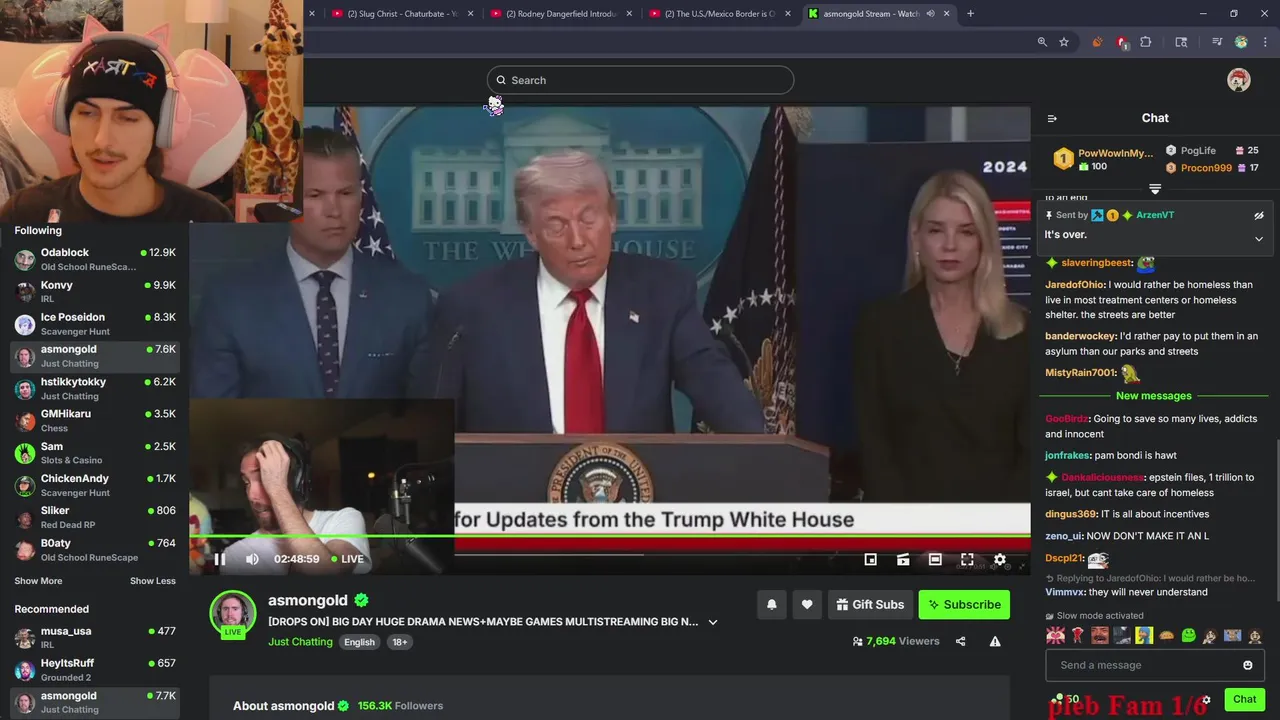Open browser zoom magnifier icon
The width and height of the screenshot is (1280, 720).
[1042, 42]
